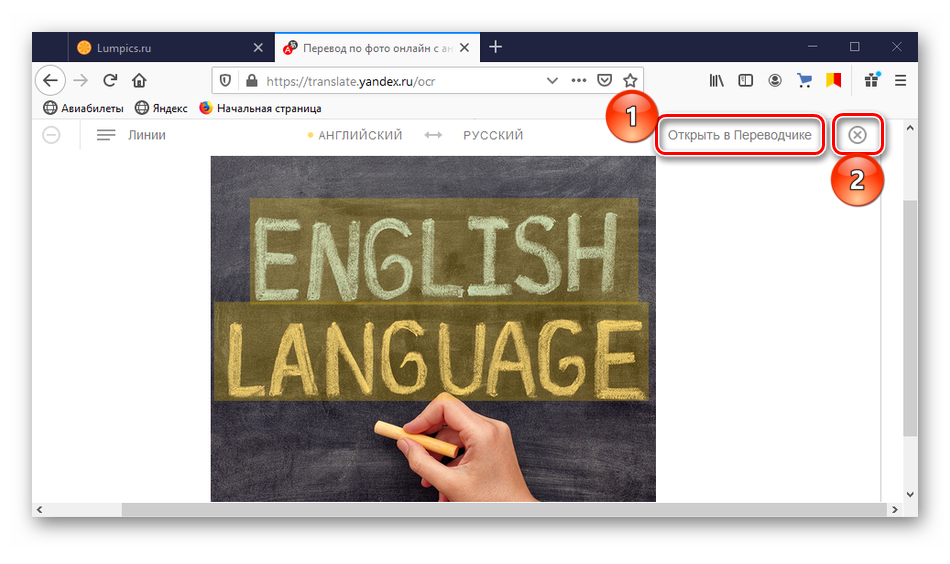The image size is (950, 564).
Task: Open a new browser tab
Action: point(496,47)
